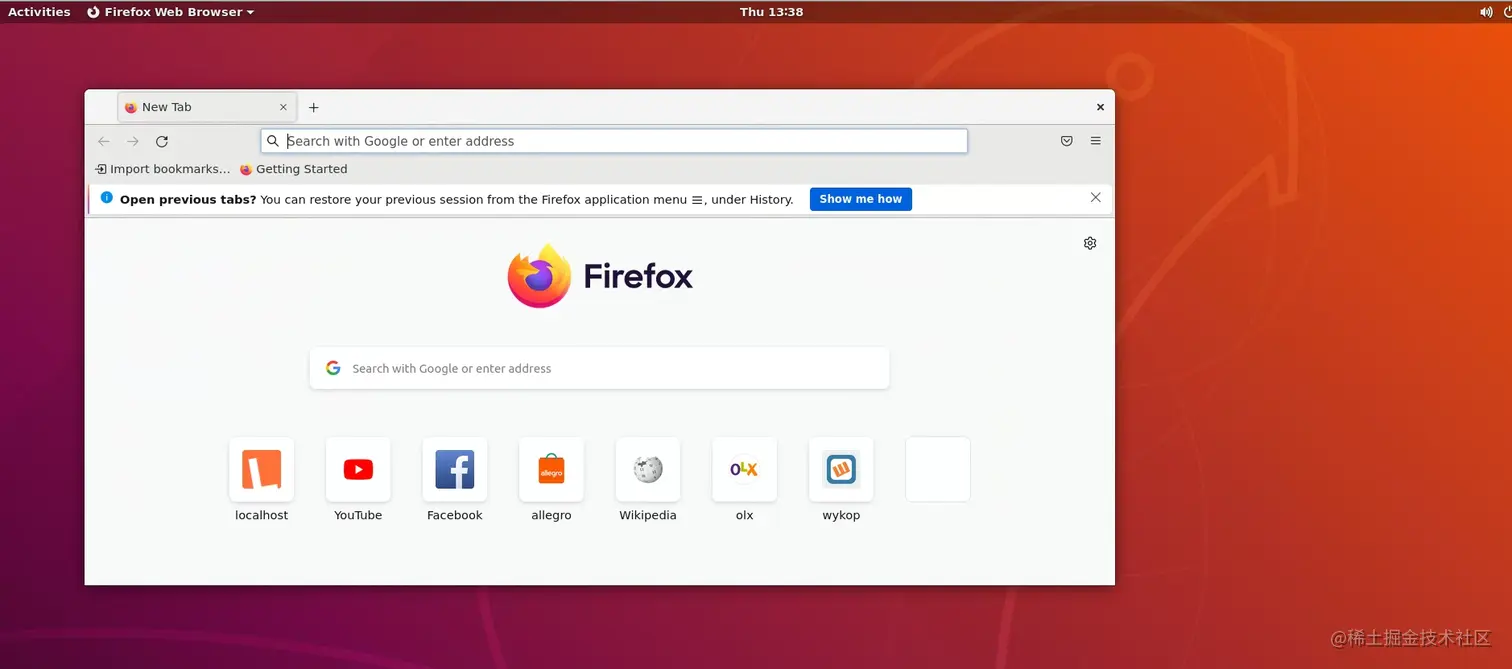
Task: Open the Firefox Web Browser app menu
Action: (170, 12)
